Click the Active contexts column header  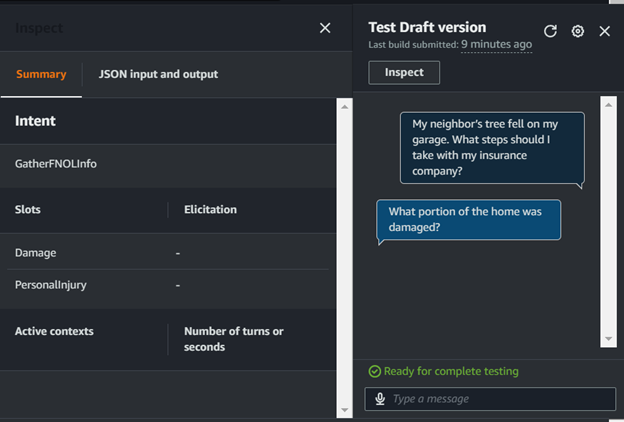[x=54, y=331]
